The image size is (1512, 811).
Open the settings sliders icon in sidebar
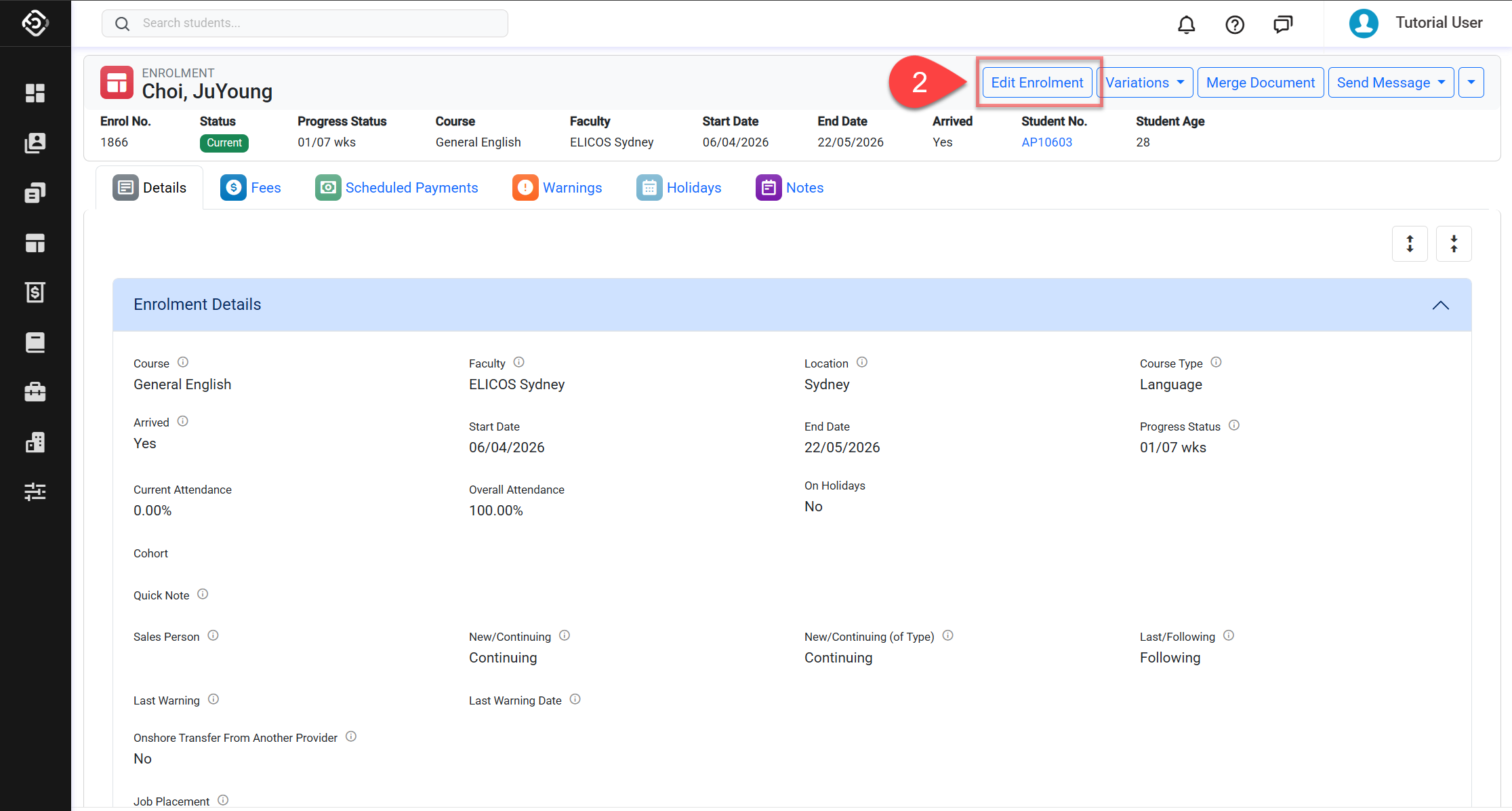coord(35,492)
